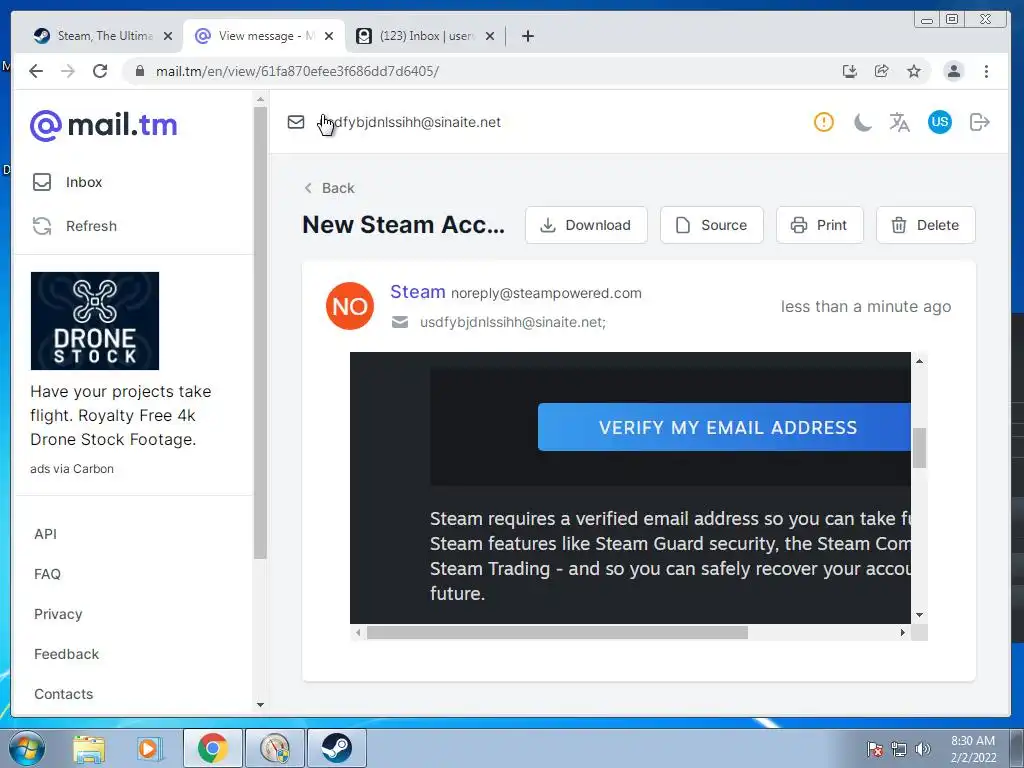Click the email body vertical scrollbar thumb
1024x768 pixels.
pos(919,448)
